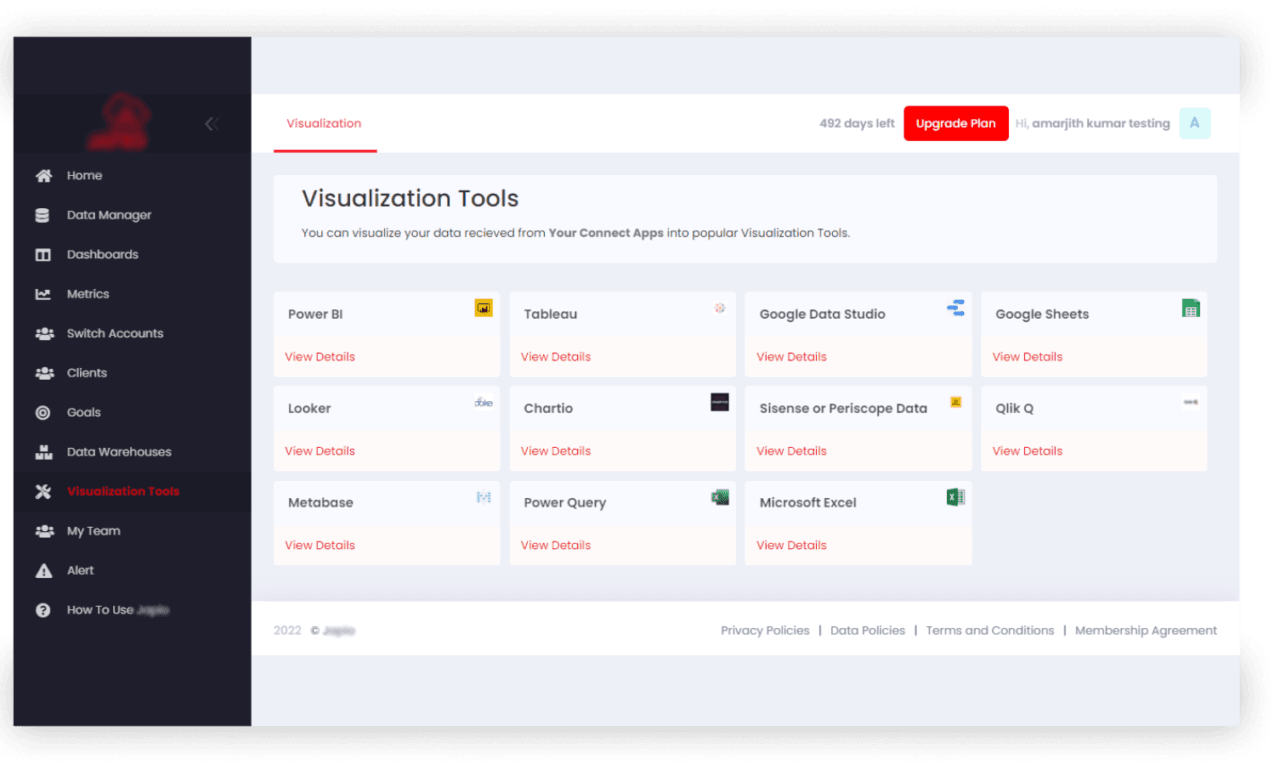The height and width of the screenshot is (770, 1280).
Task: Click the Microsoft Excel logo icon
Action: pos(956,497)
